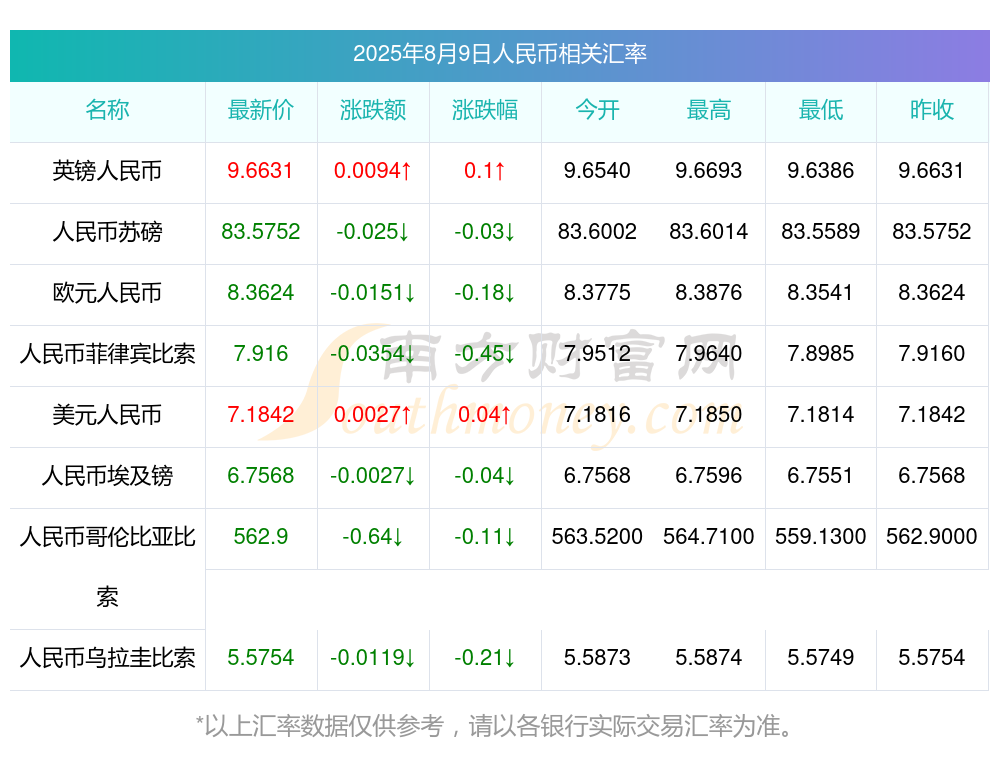Select the 人民币乌拉圭比索 row name
The width and height of the screenshot is (1000, 757).
[x=107, y=658]
